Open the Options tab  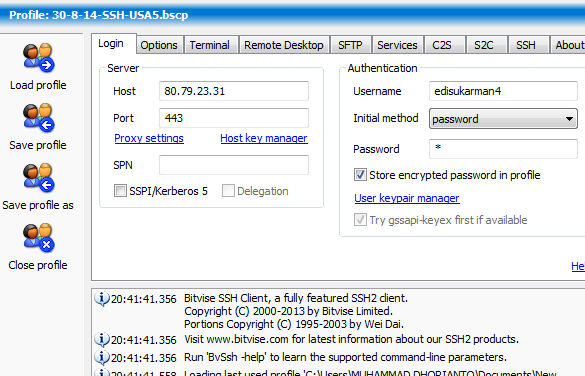point(159,45)
